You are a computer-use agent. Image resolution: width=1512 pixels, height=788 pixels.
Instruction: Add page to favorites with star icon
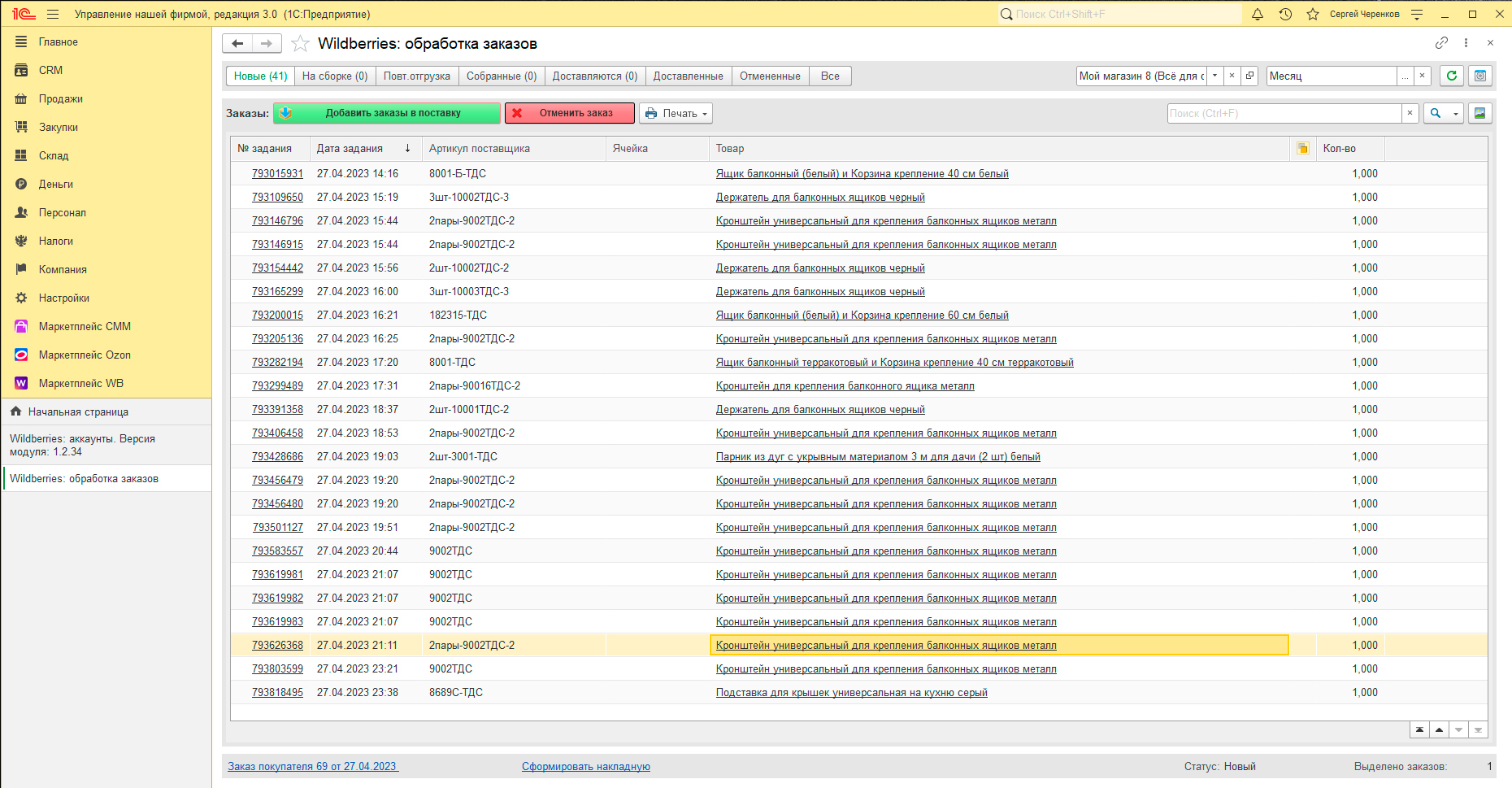(x=300, y=44)
